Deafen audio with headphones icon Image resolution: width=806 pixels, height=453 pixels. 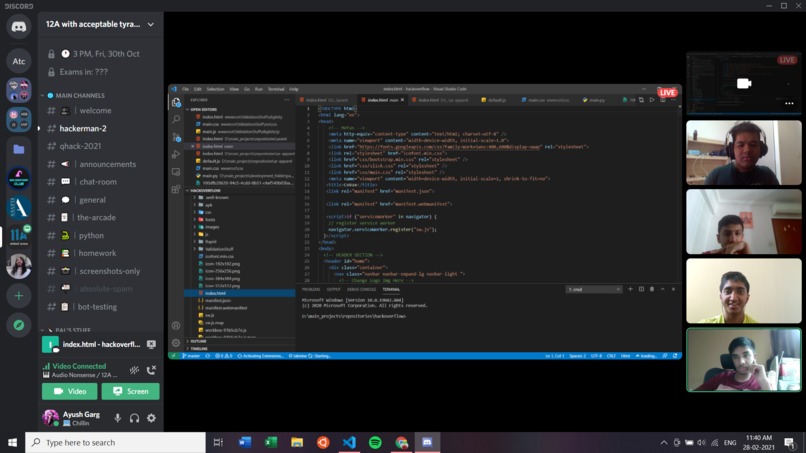tap(134, 418)
